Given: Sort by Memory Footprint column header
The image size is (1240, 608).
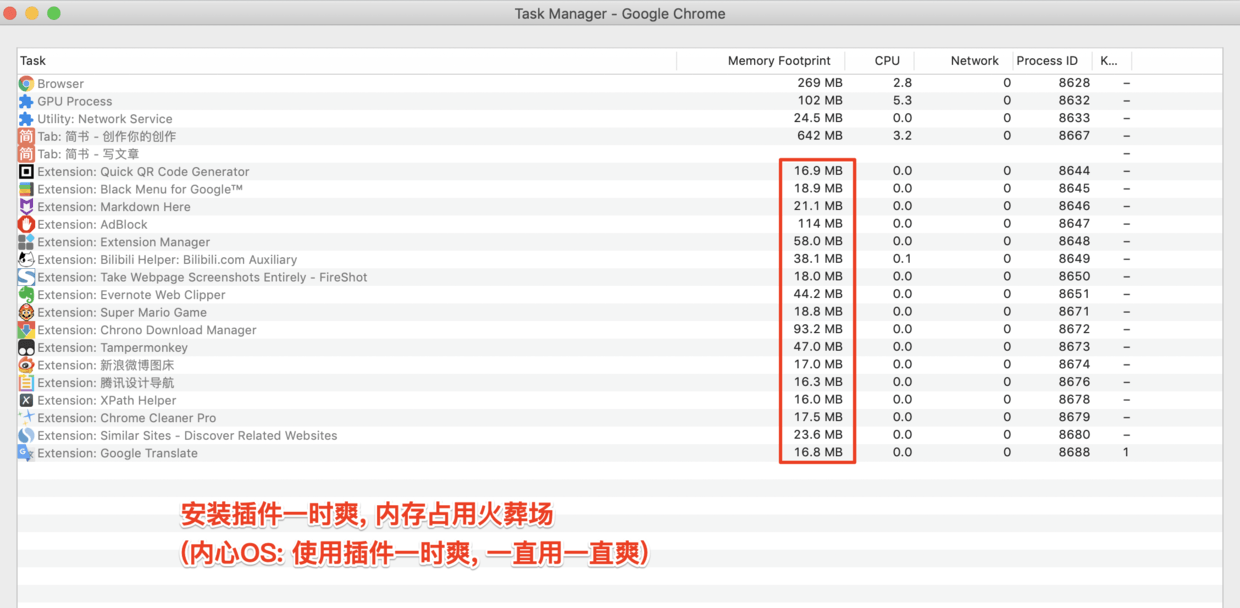Looking at the screenshot, I should coord(761,61).
